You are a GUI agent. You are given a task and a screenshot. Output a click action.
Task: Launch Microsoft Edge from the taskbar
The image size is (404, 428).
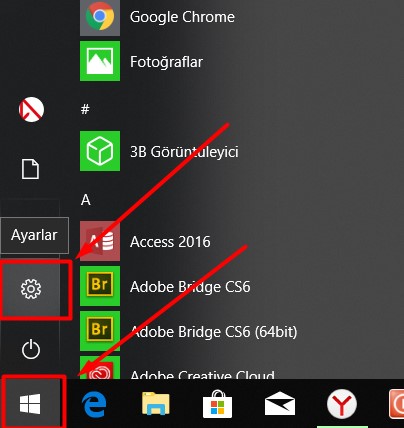tap(94, 404)
